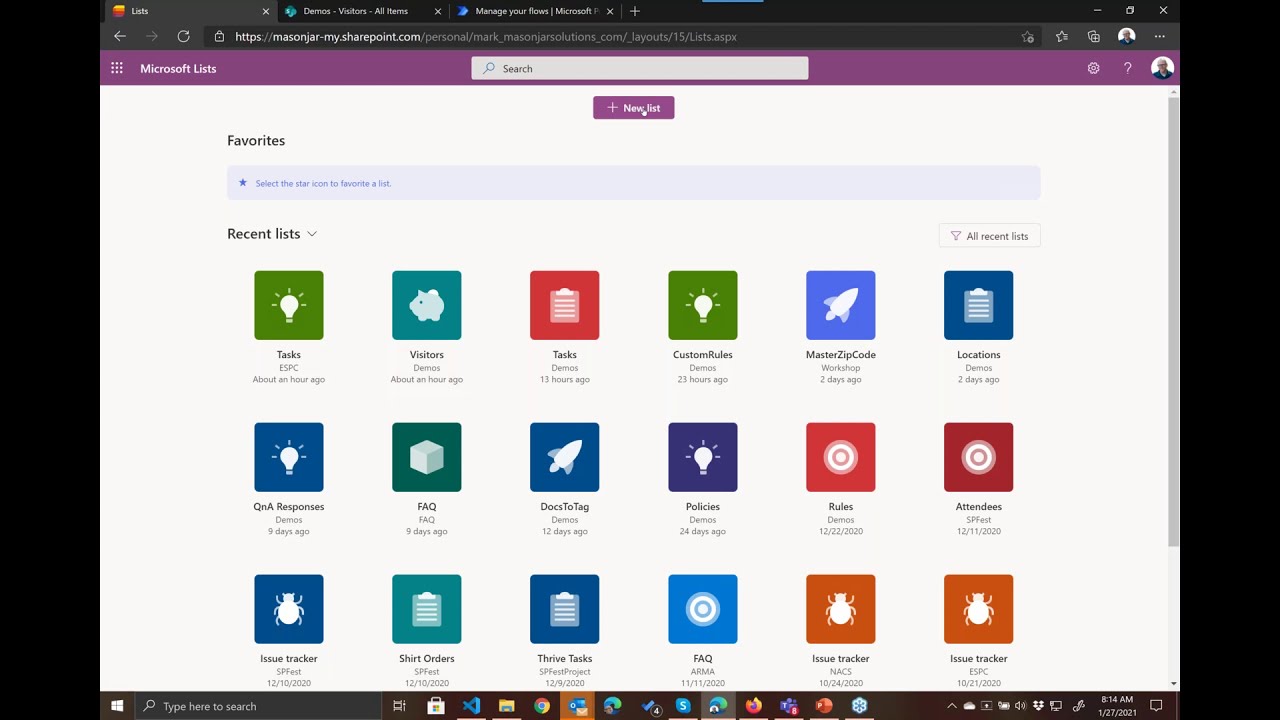
Task: Go back in the browser
Action: click(120, 36)
